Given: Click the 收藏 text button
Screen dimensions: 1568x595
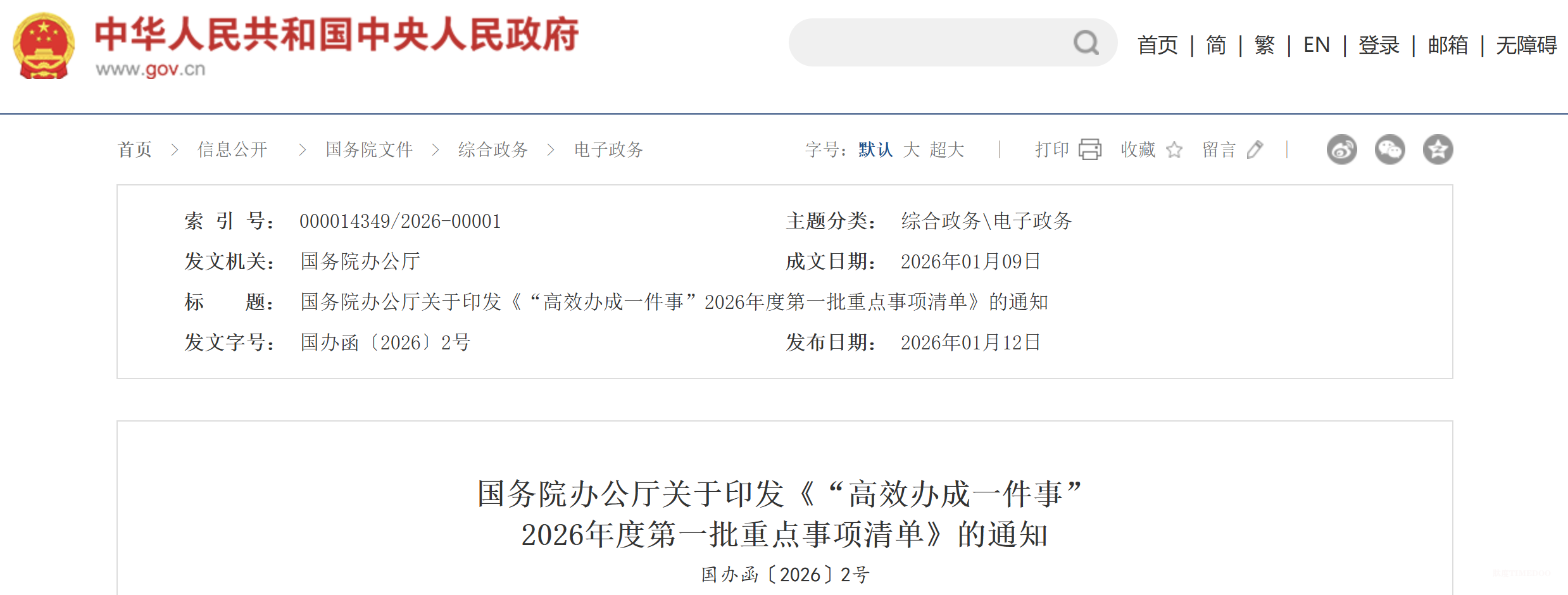Looking at the screenshot, I should click(x=1138, y=150).
